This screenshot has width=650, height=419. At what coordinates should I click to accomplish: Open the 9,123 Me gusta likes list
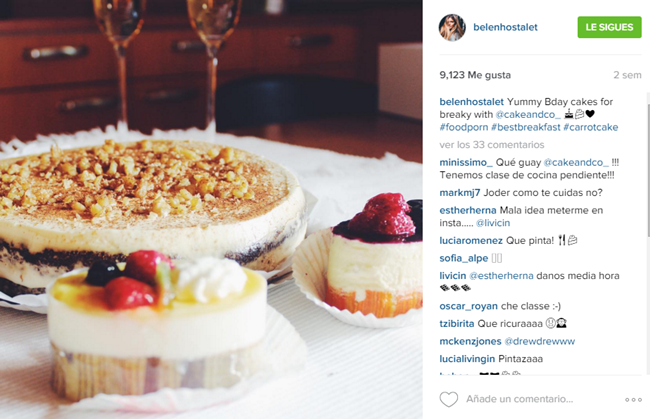(x=475, y=75)
